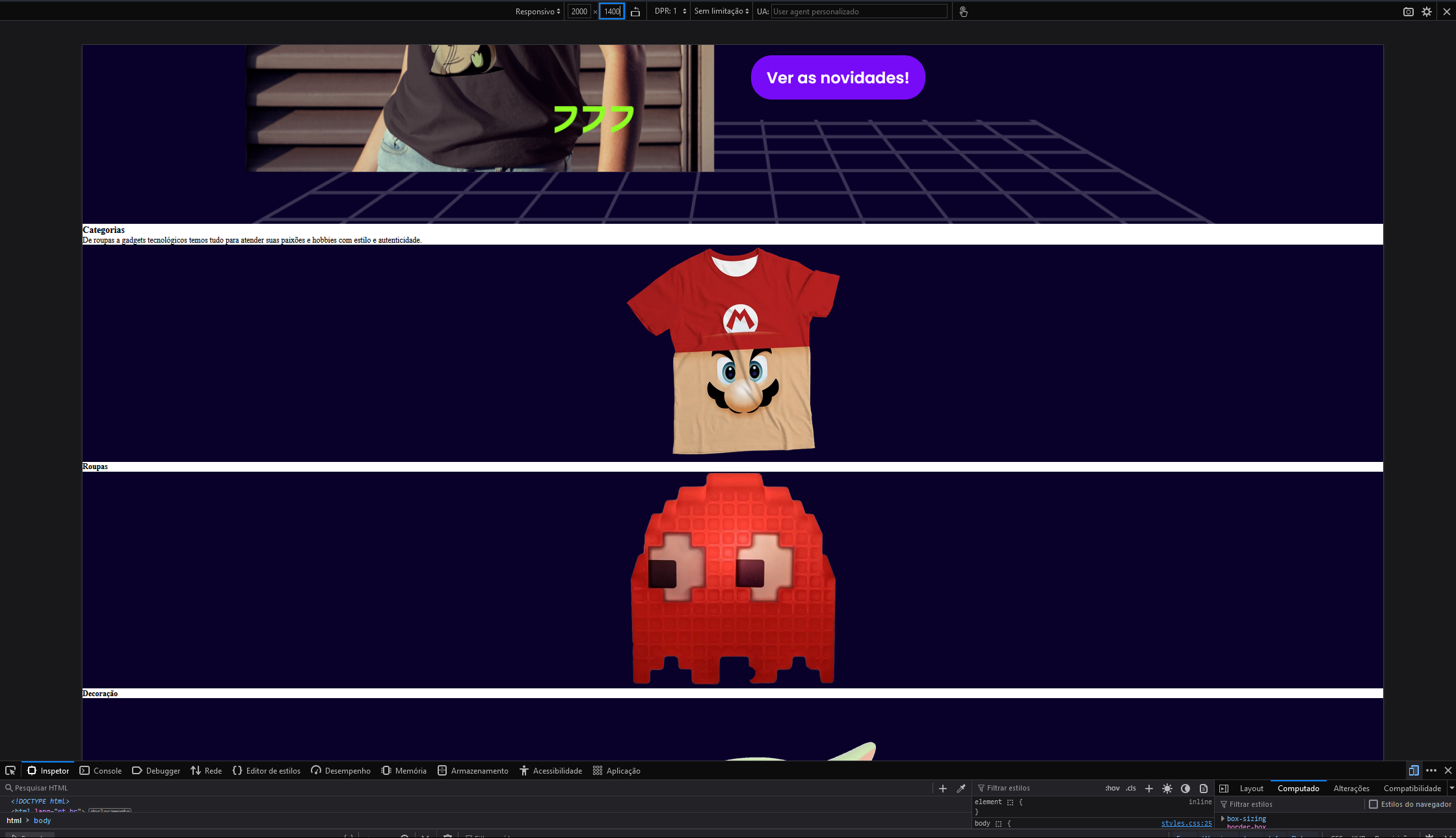Open the styles.css:25 source link
Viewport: 1456px width, 838px height.
point(1186,823)
